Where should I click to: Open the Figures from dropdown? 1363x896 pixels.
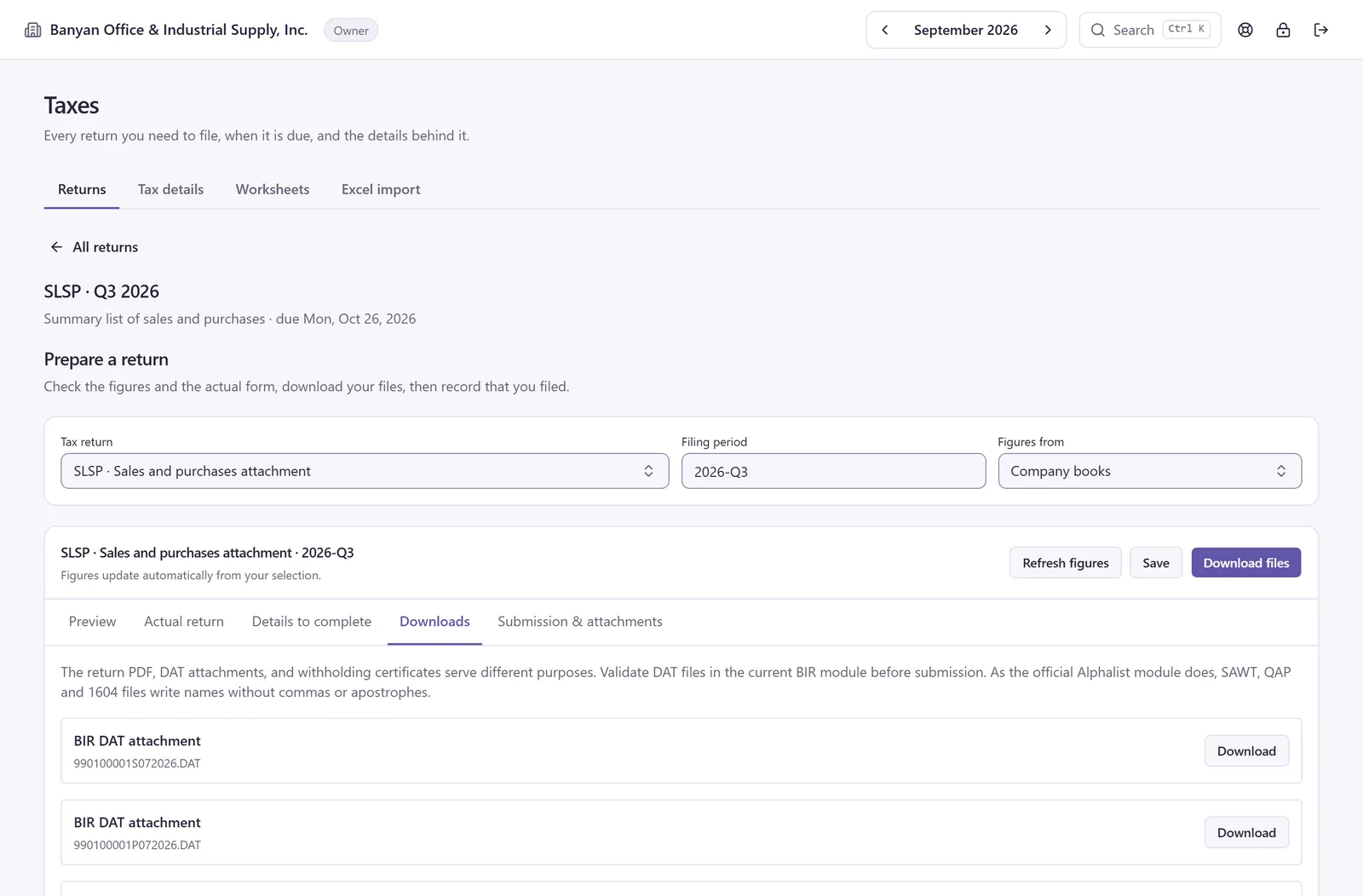tap(1149, 471)
